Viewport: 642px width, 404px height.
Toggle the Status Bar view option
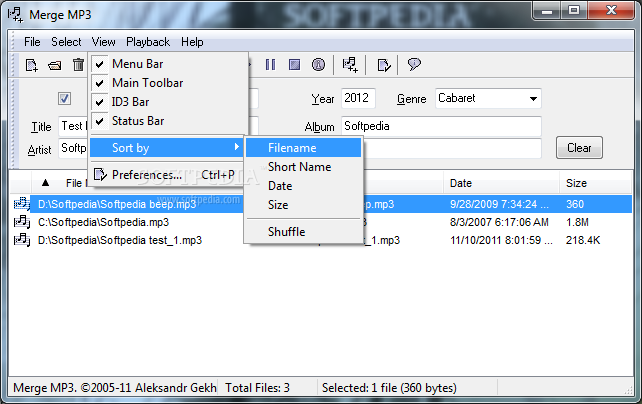click(170, 121)
